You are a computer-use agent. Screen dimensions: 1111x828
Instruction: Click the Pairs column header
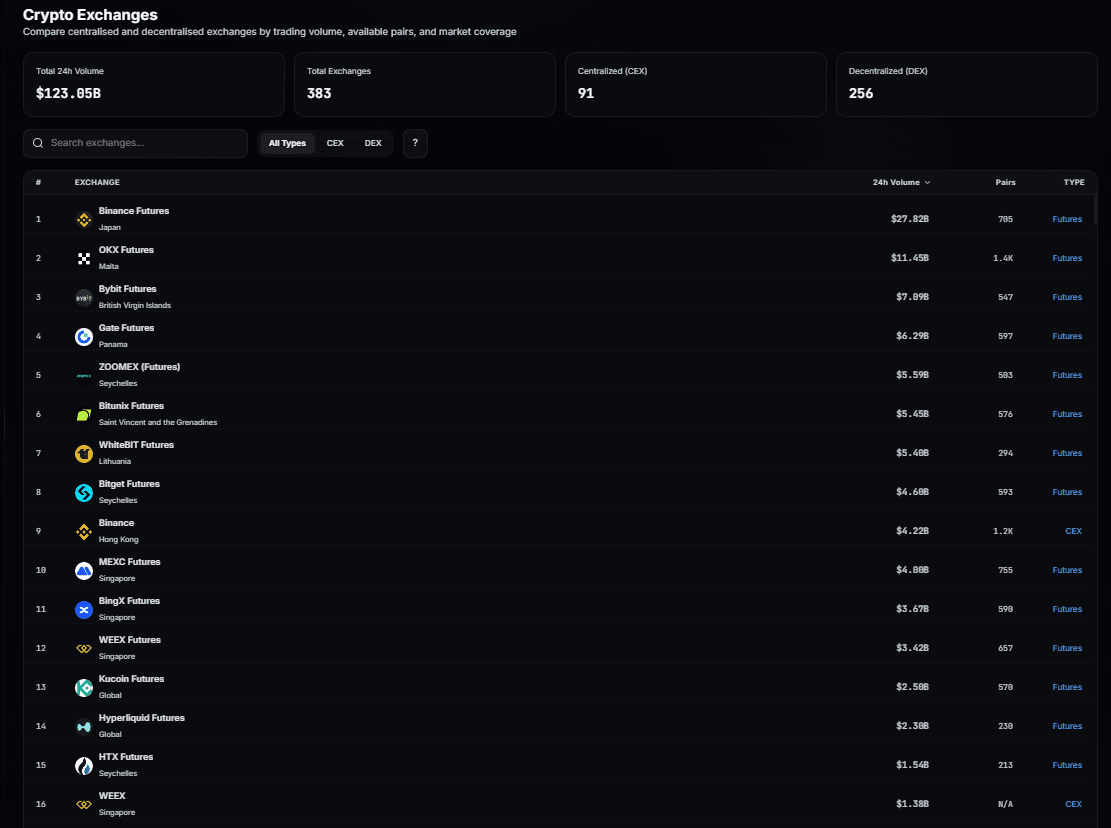click(x=1005, y=182)
